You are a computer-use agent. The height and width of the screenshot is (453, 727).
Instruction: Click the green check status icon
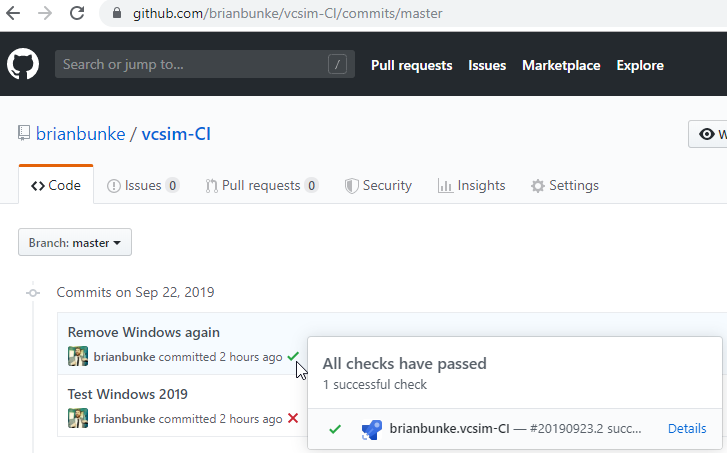click(x=292, y=356)
